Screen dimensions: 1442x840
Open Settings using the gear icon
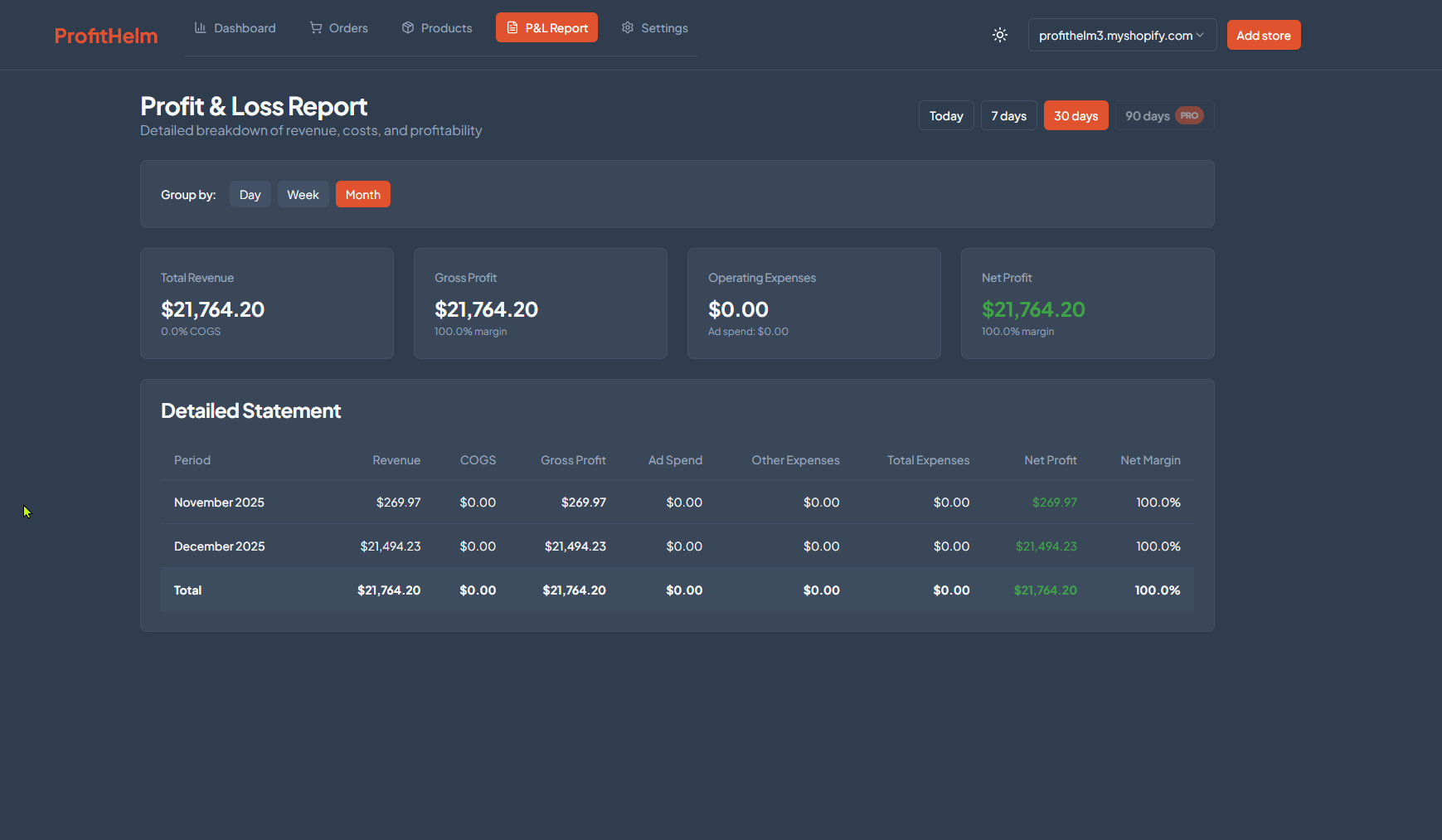[x=628, y=27]
